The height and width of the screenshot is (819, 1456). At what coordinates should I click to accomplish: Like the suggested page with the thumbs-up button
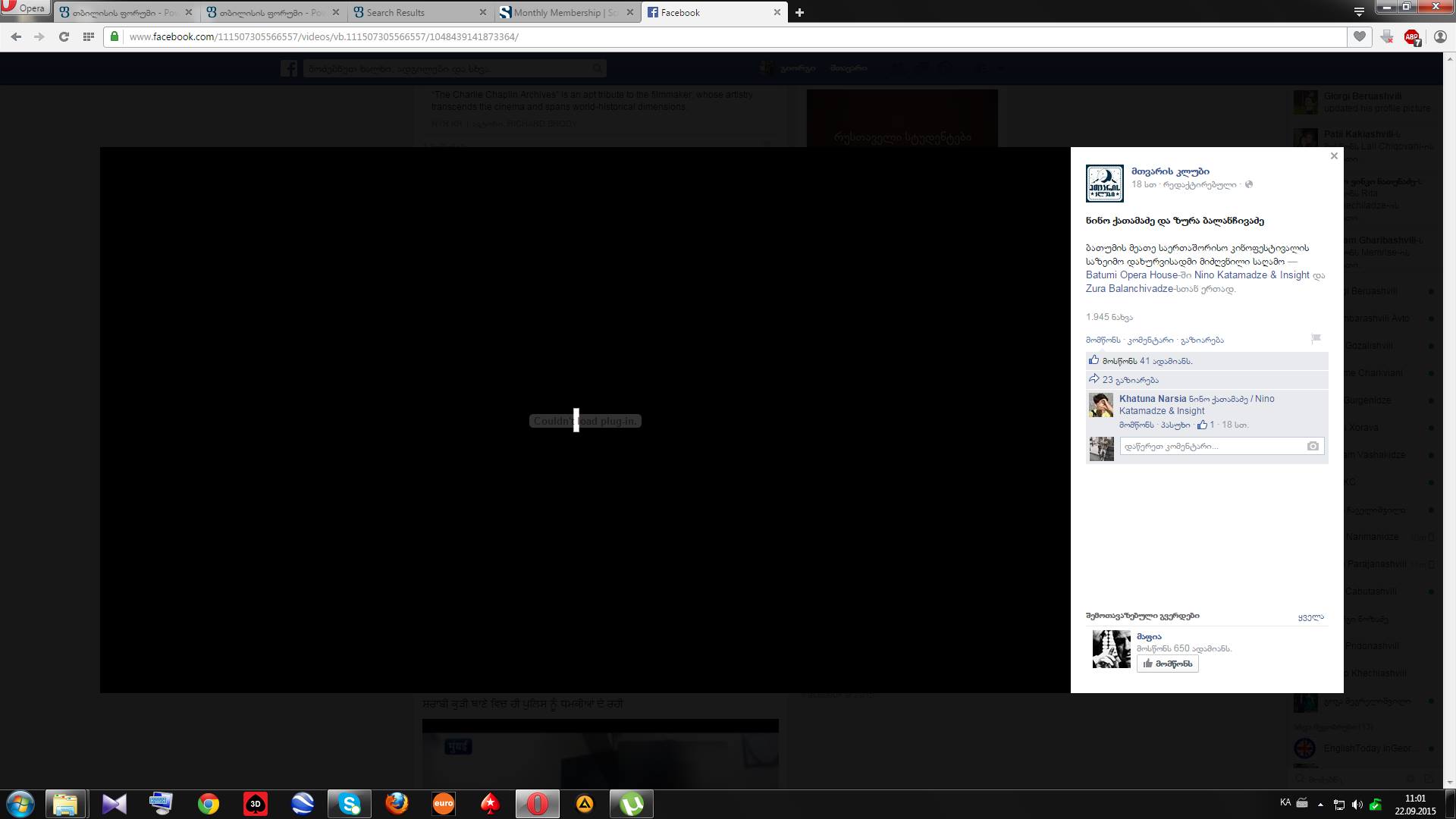pos(1167,664)
